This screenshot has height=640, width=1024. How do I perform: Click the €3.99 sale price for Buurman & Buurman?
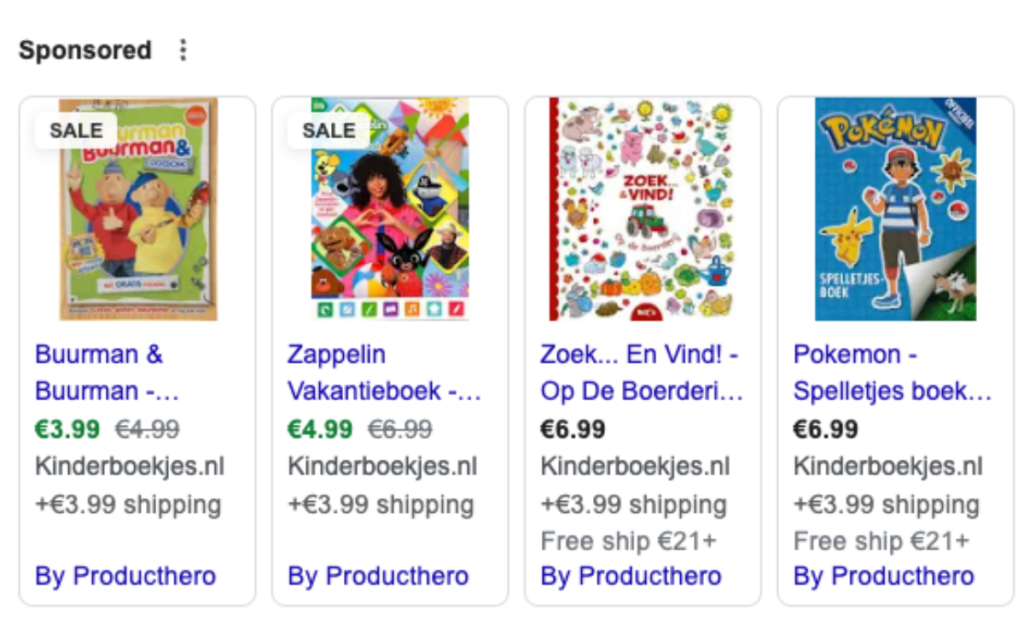[67, 430]
